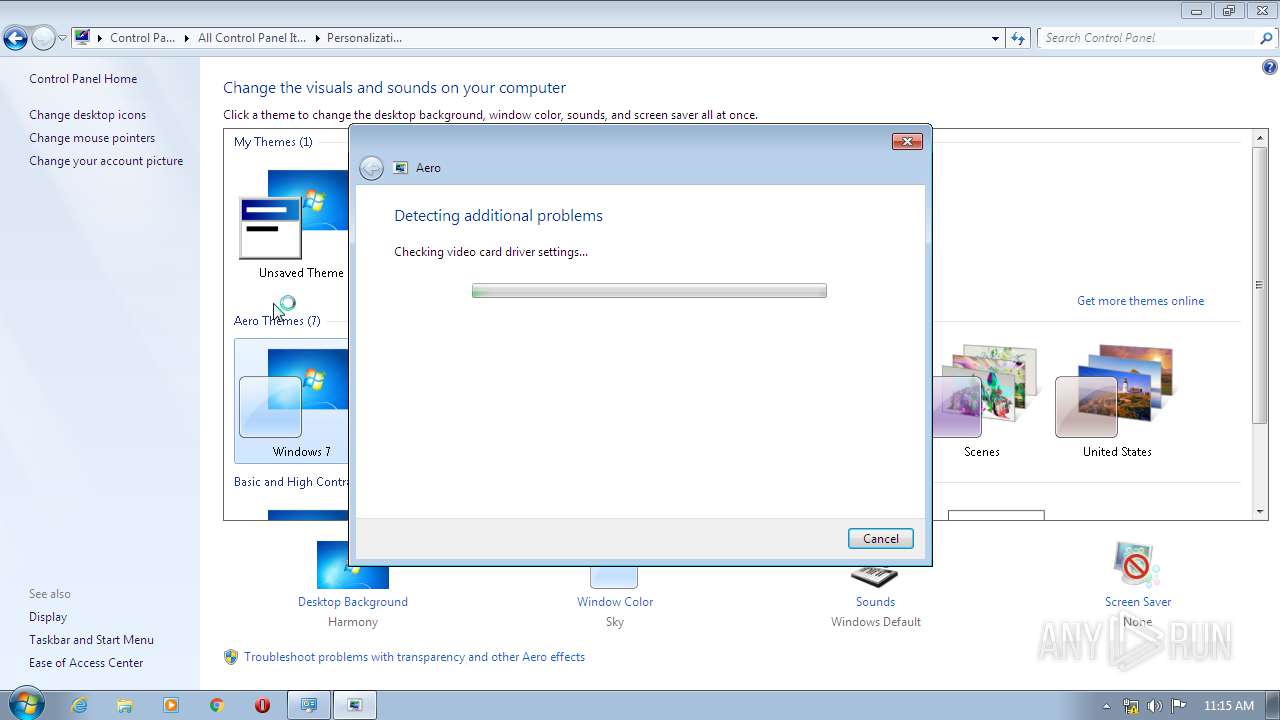Image resolution: width=1280 pixels, height=720 pixels.
Task: Open Taskbar and Start Menu link
Action: pos(91,640)
